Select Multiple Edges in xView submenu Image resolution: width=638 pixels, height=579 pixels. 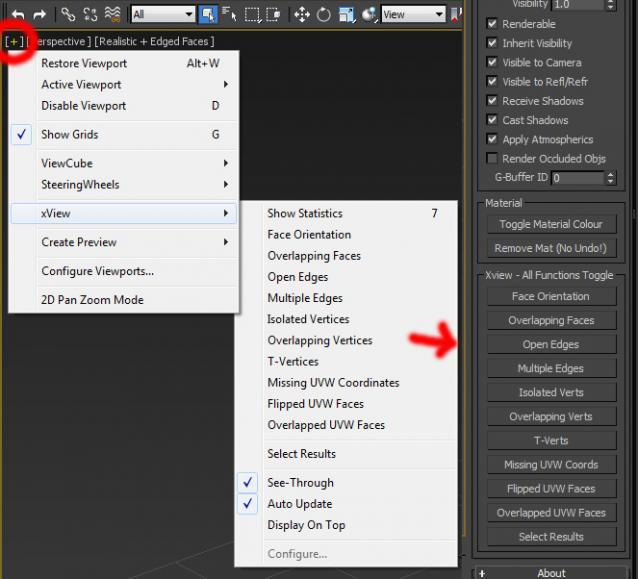(346, 298)
